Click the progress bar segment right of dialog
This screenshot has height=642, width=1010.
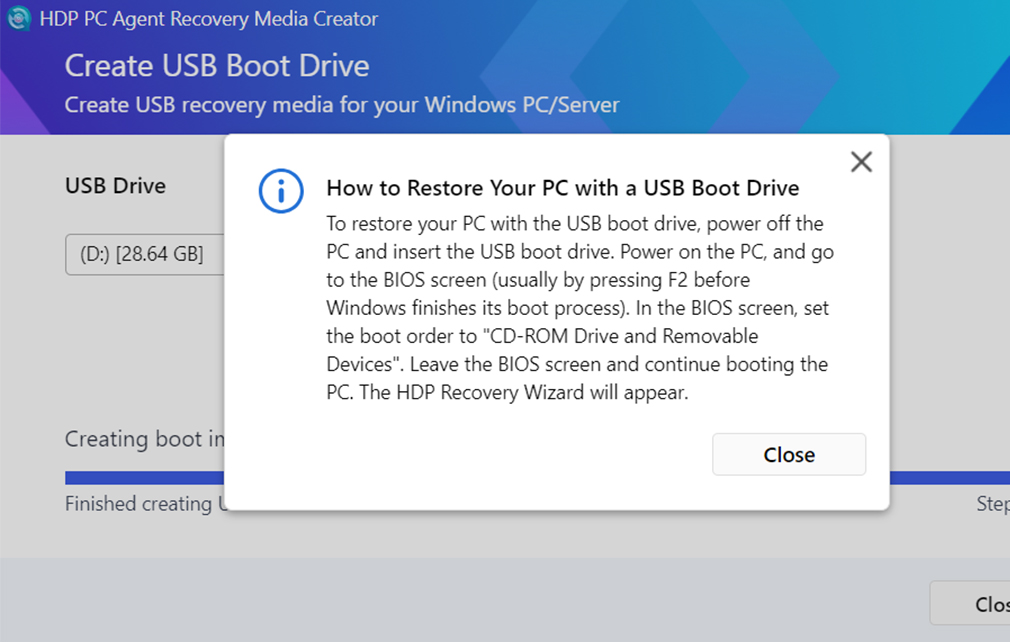[948, 478]
